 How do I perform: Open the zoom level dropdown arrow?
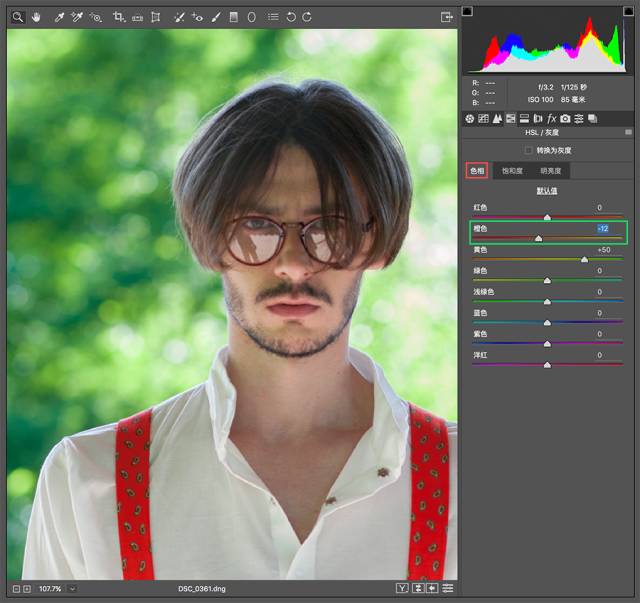click(72, 589)
